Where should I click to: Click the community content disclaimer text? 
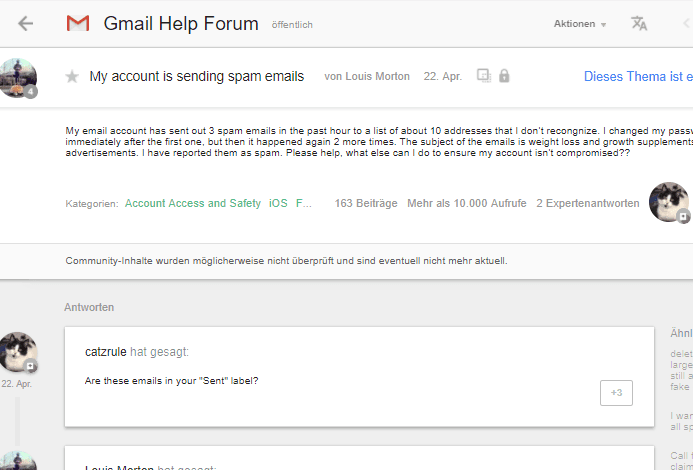tap(286, 261)
